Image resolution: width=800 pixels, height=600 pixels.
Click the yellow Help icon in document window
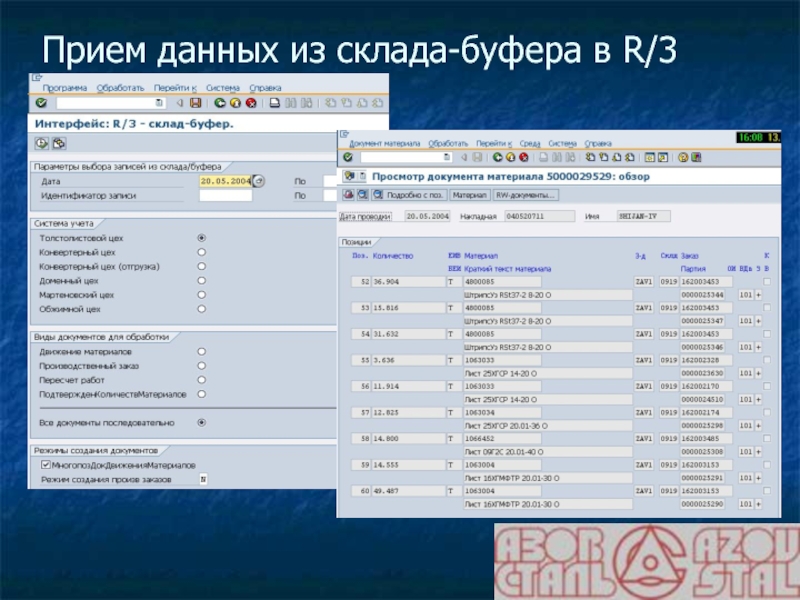[x=683, y=157]
